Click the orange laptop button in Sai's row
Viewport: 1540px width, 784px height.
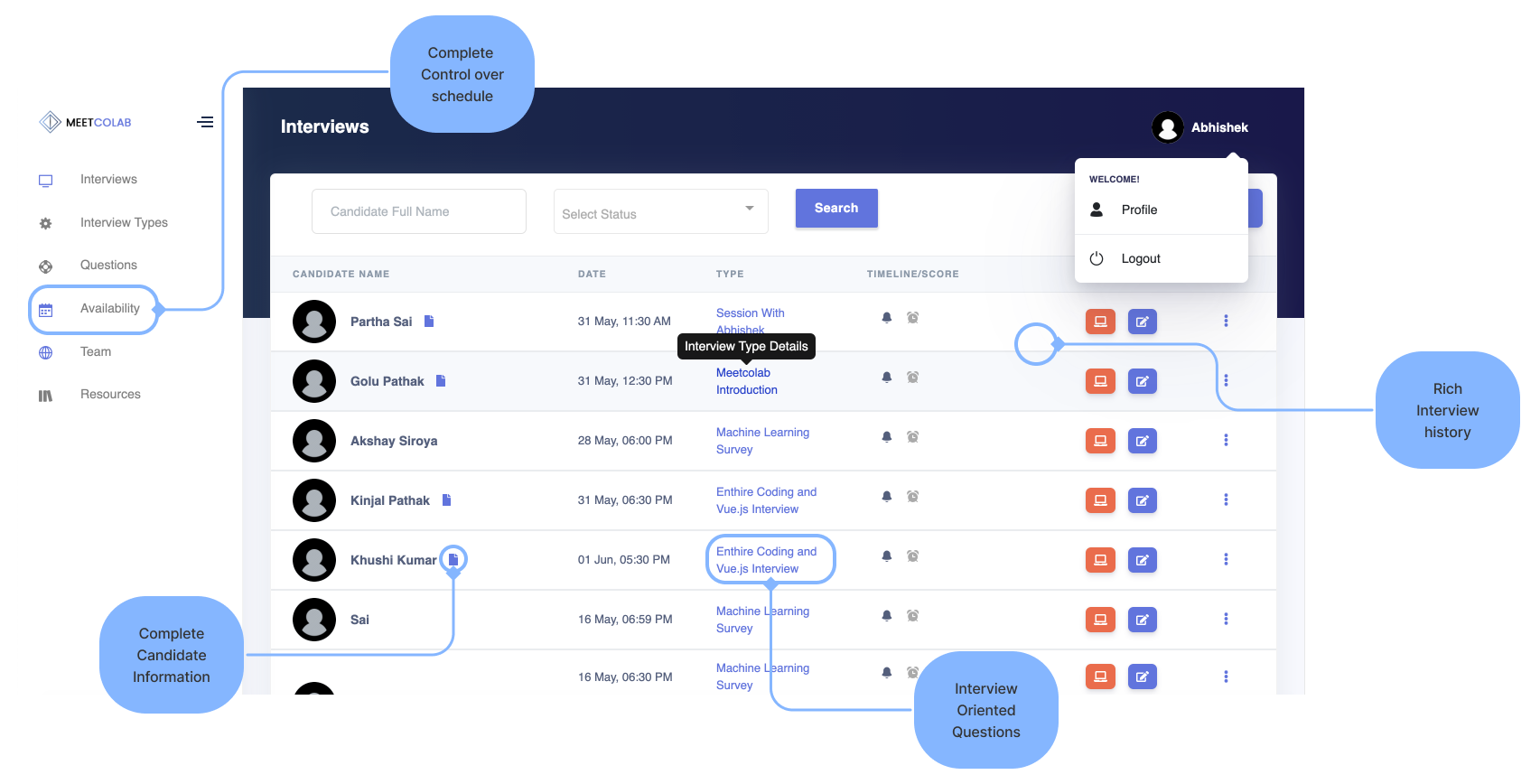pyautogui.click(x=1100, y=620)
